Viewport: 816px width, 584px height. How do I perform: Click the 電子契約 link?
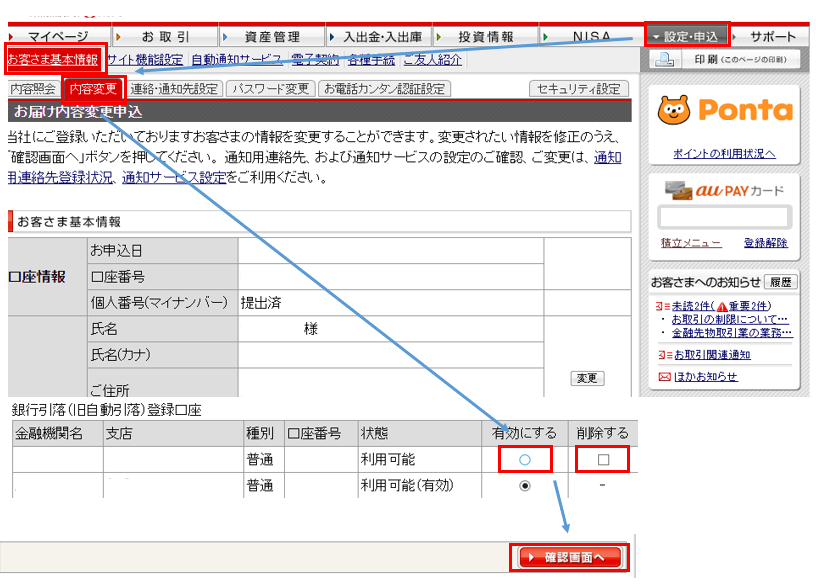click(315, 60)
